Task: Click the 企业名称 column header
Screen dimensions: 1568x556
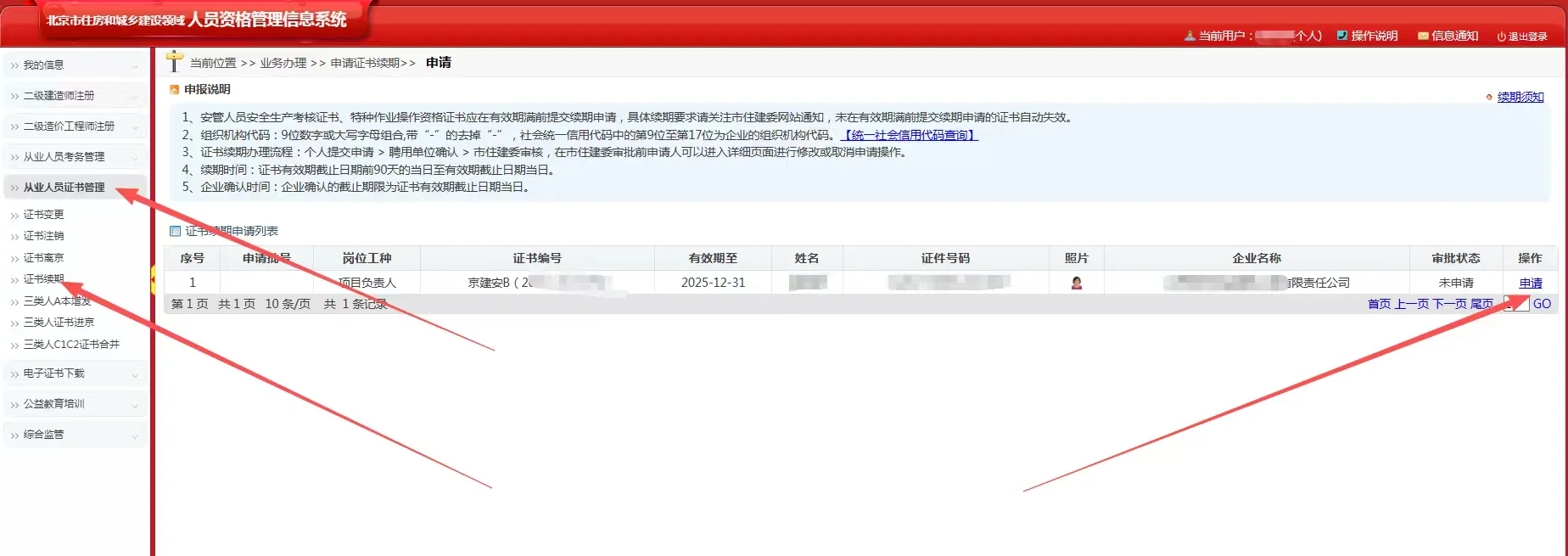Action: (x=1257, y=258)
